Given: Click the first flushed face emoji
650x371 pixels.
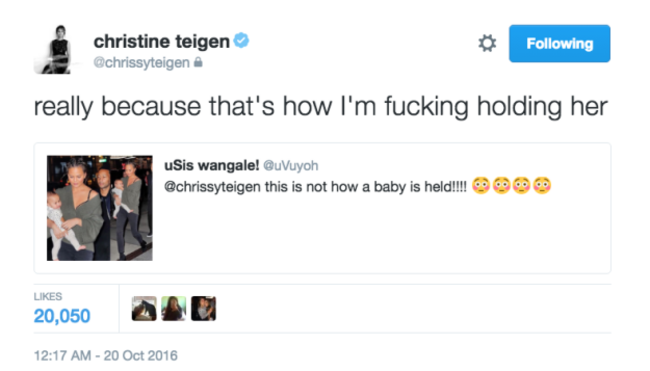Looking at the screenshot, I should [481, 185].
